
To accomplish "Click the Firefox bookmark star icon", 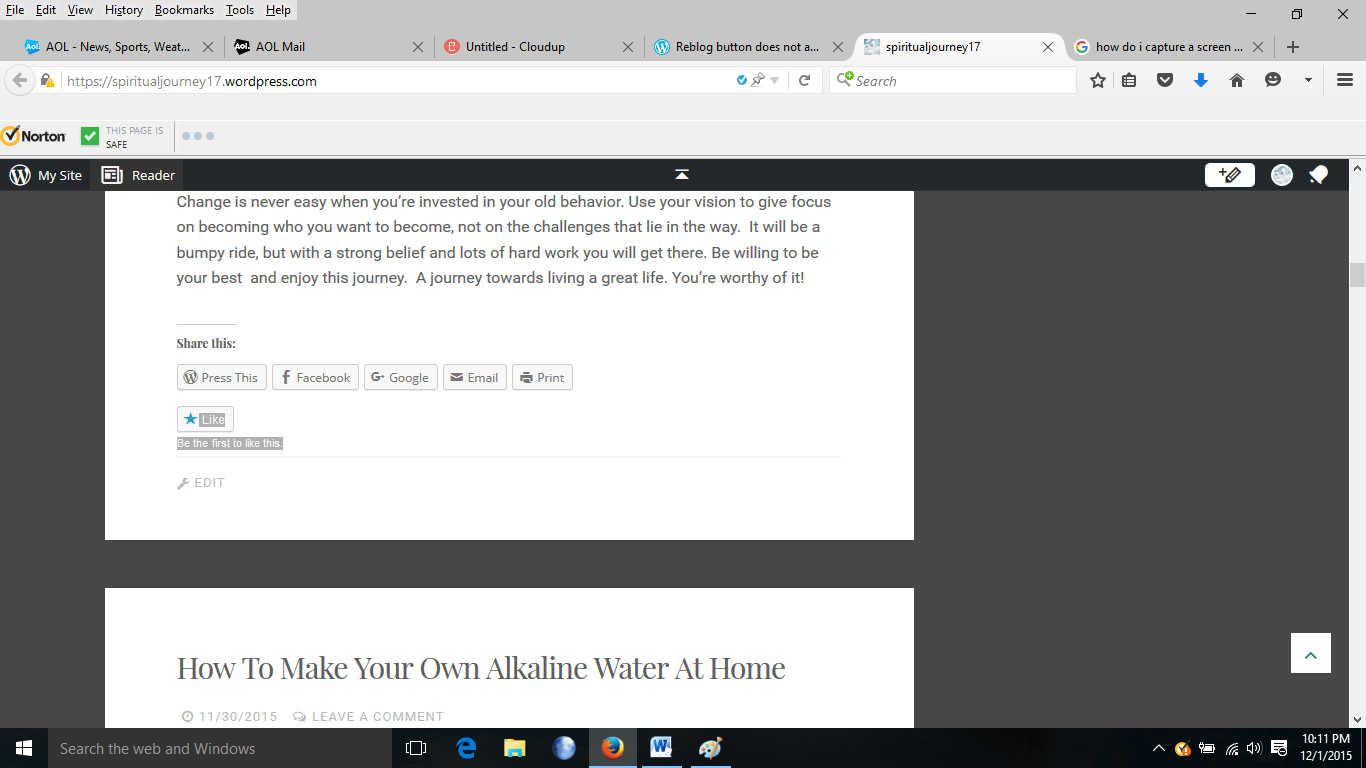I will [1097, 81].
